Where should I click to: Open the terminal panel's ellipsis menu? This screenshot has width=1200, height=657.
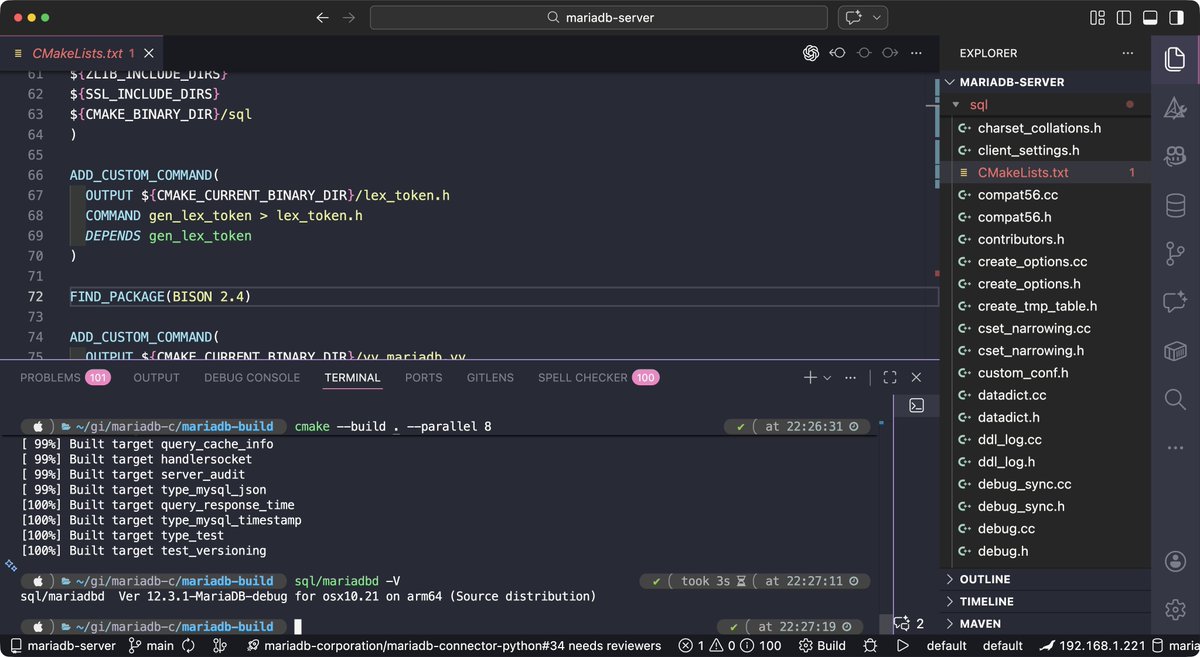pyautogui.click(x=851, y=378)
